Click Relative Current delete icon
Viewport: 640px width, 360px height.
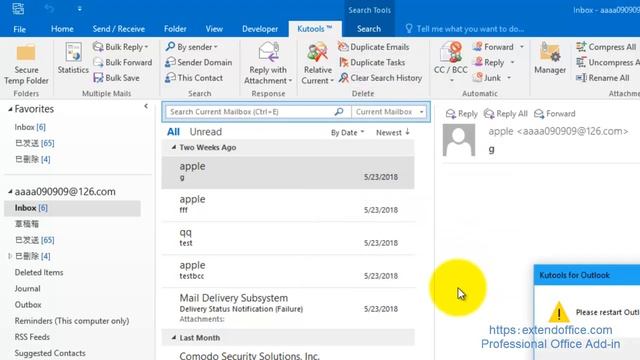[317, 52]
